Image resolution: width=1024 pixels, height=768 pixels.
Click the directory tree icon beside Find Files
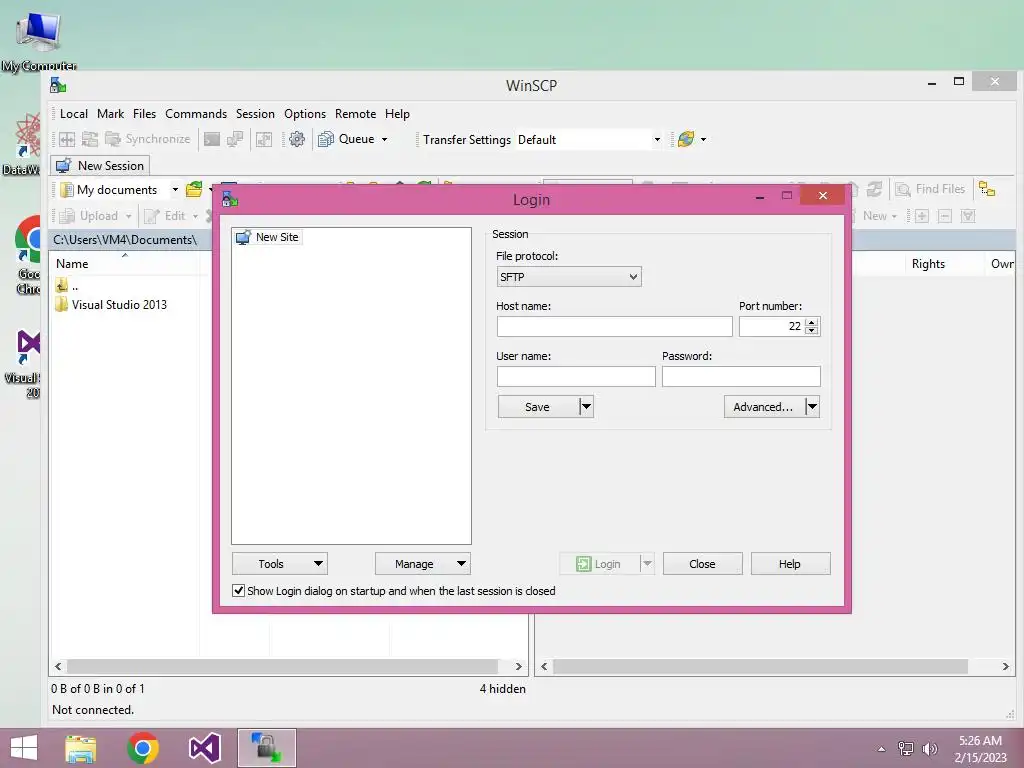987,189
